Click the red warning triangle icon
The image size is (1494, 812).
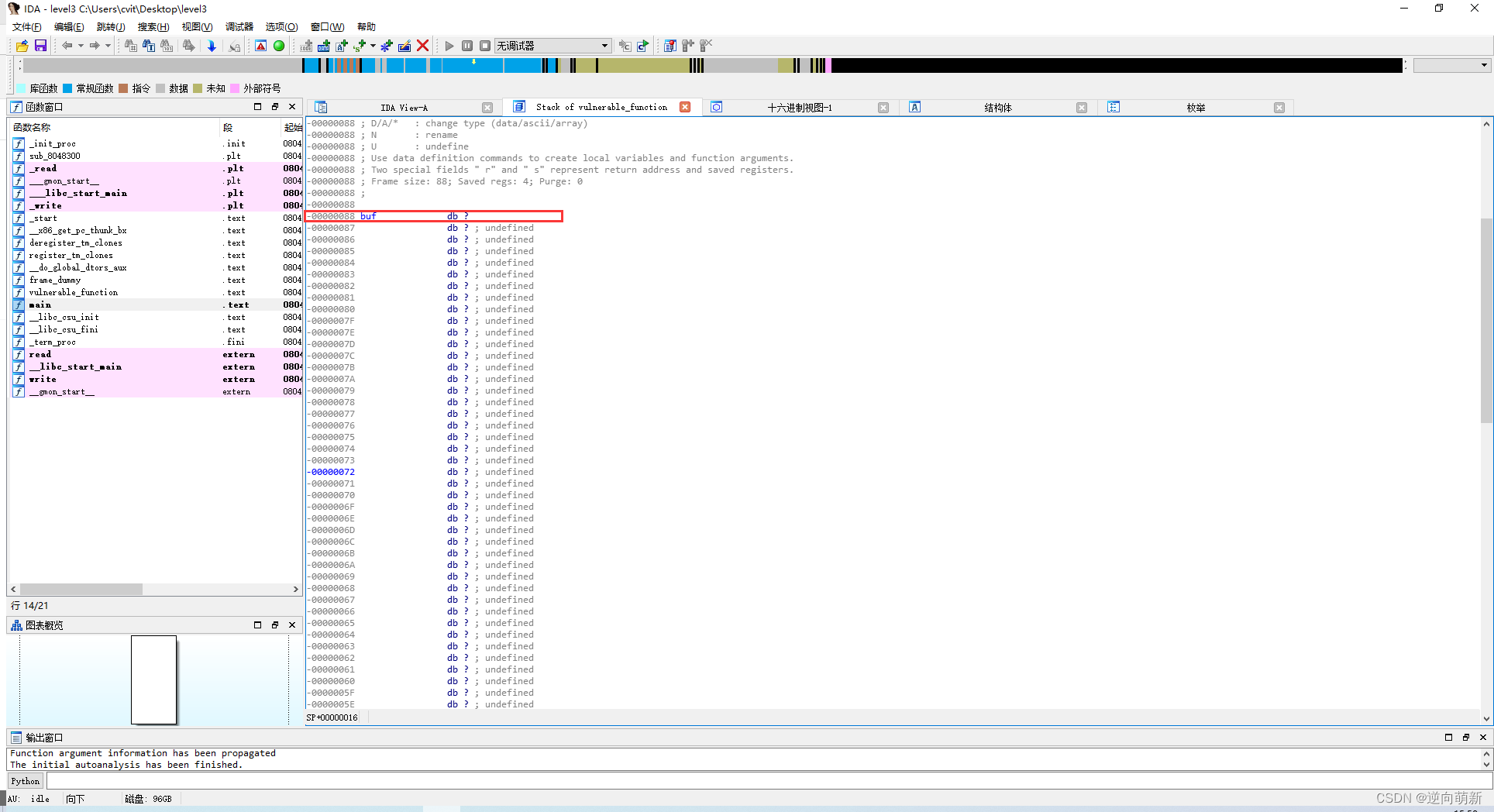pos(261,46)
